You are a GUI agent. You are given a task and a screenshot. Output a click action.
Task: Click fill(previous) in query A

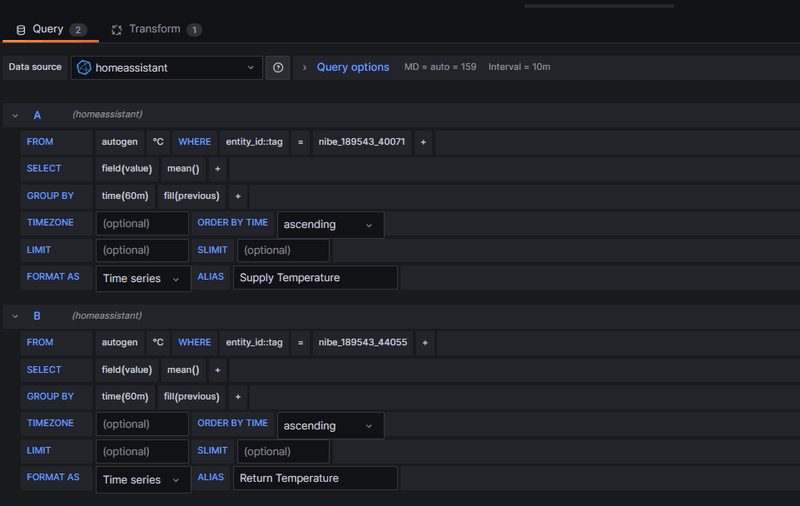[x=191, y=196]
